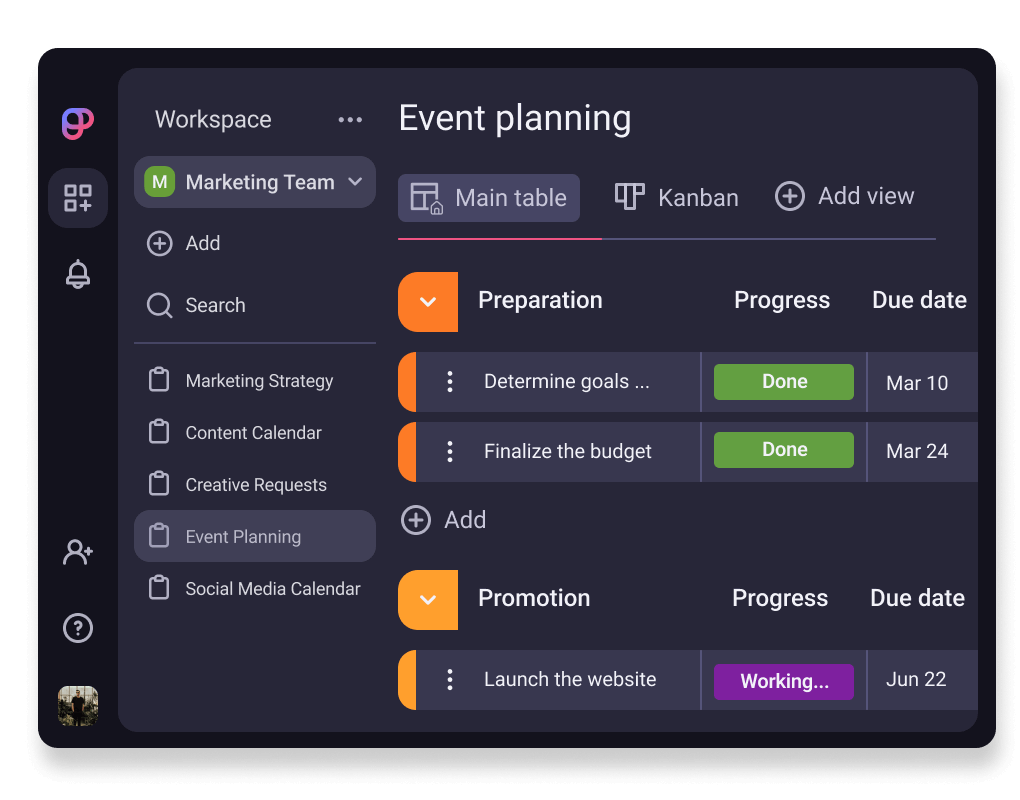
Task: Open the workspaces grid icon
Action: (78, 198)
